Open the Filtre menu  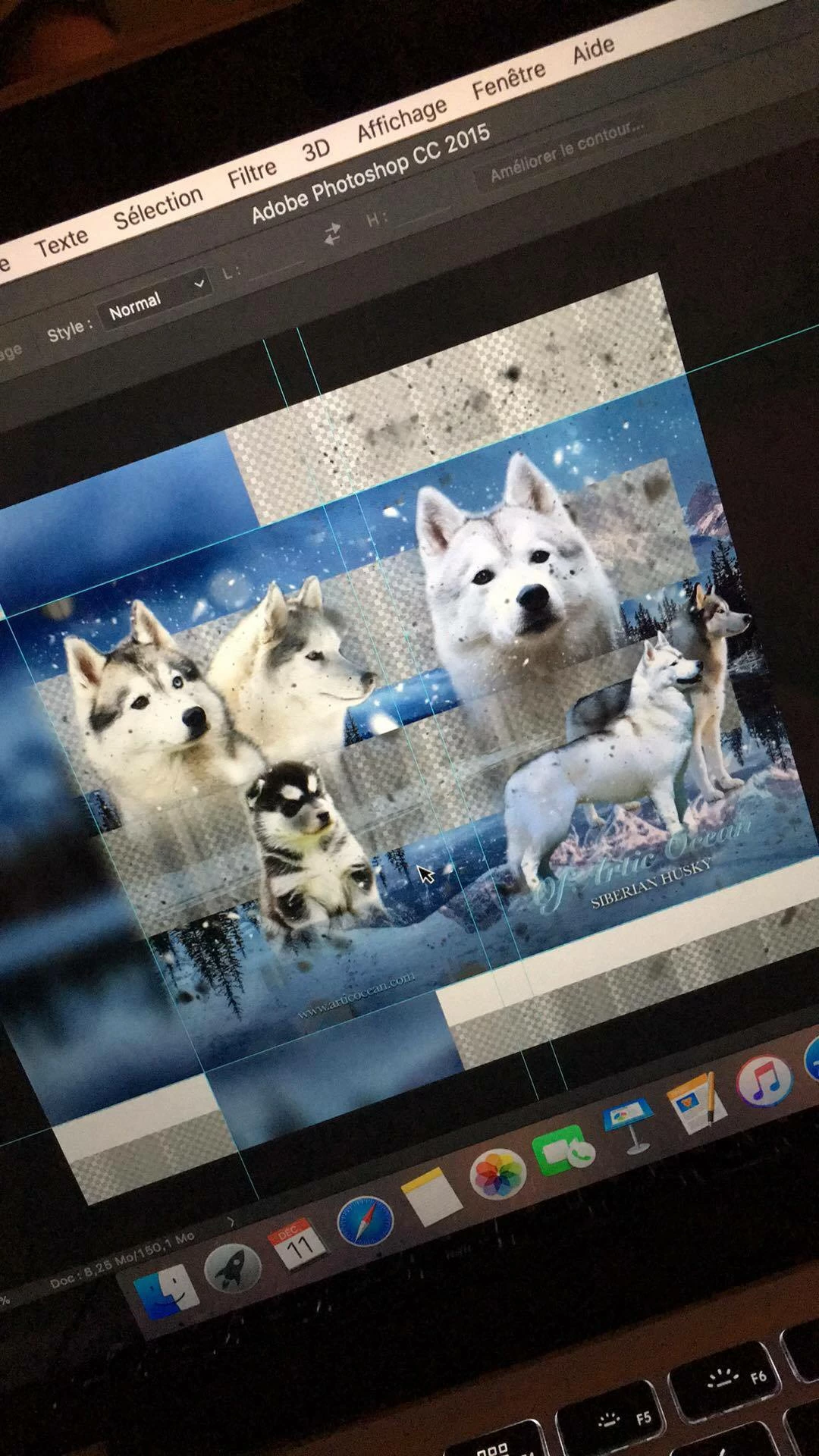(x=253, y=174)
